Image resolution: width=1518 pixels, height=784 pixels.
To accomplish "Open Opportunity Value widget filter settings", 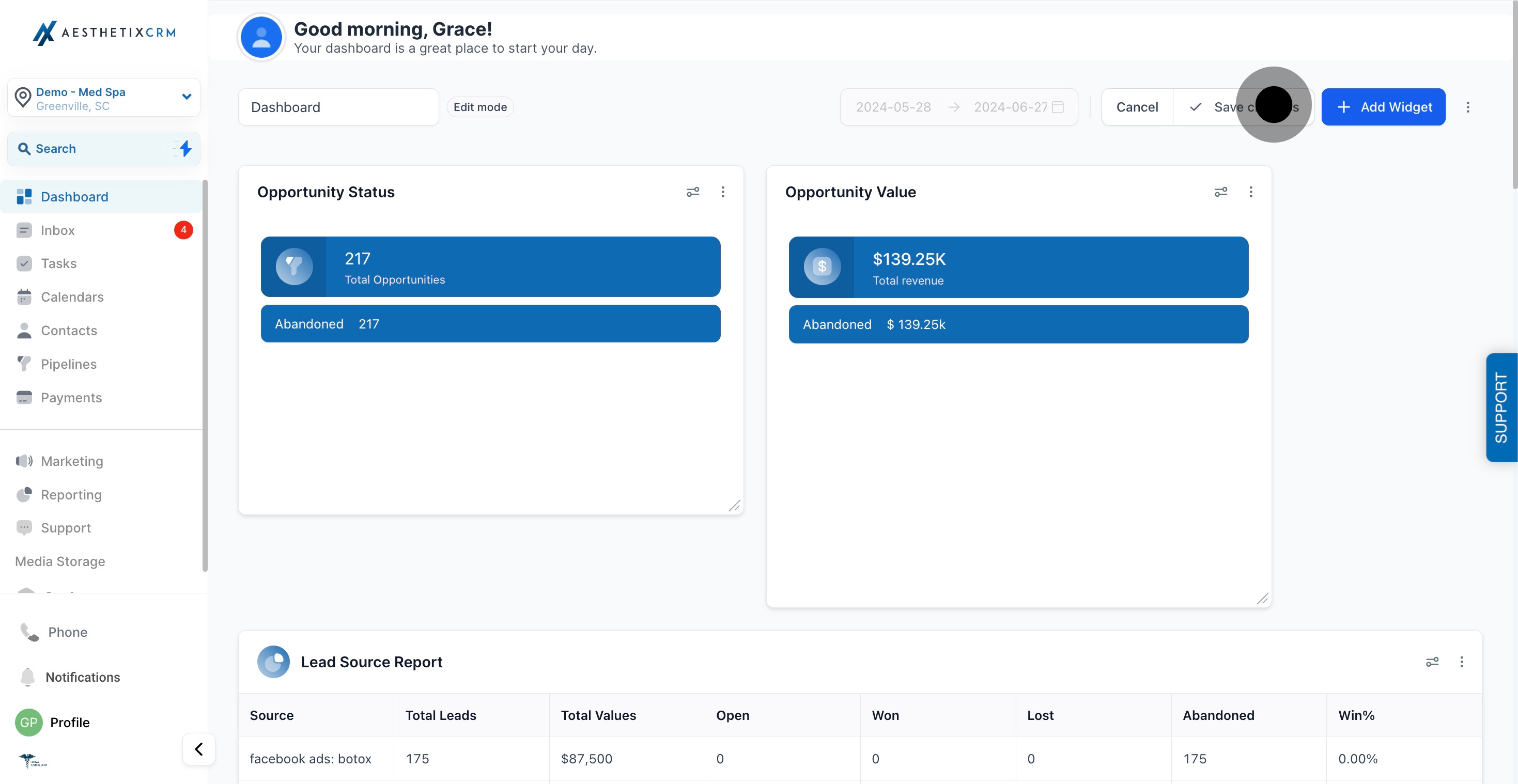I will coord(1221,192).
